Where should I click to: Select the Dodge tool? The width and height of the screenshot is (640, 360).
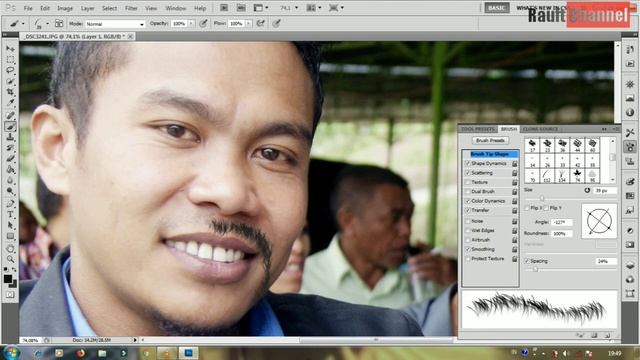coord(10,191)
